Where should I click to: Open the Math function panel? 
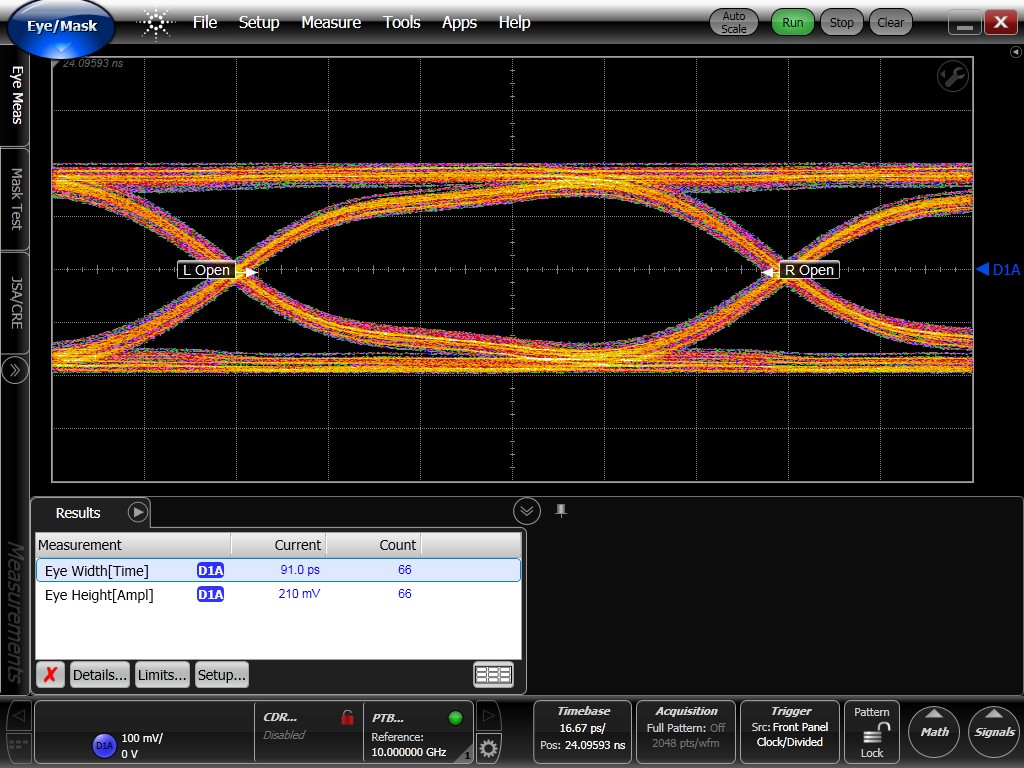pyautogui.click(x=933, y=732)
